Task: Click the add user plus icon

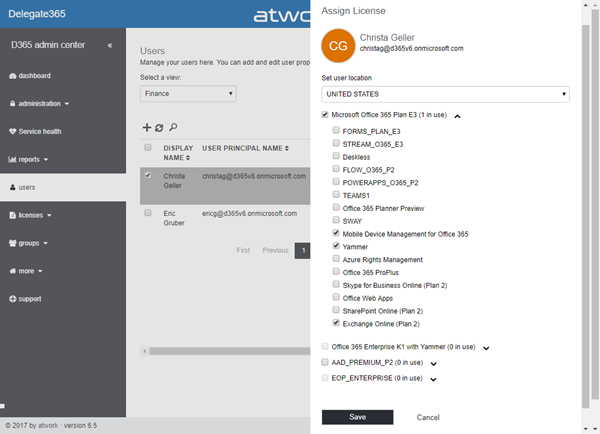Action: click(x=147, y=127)
